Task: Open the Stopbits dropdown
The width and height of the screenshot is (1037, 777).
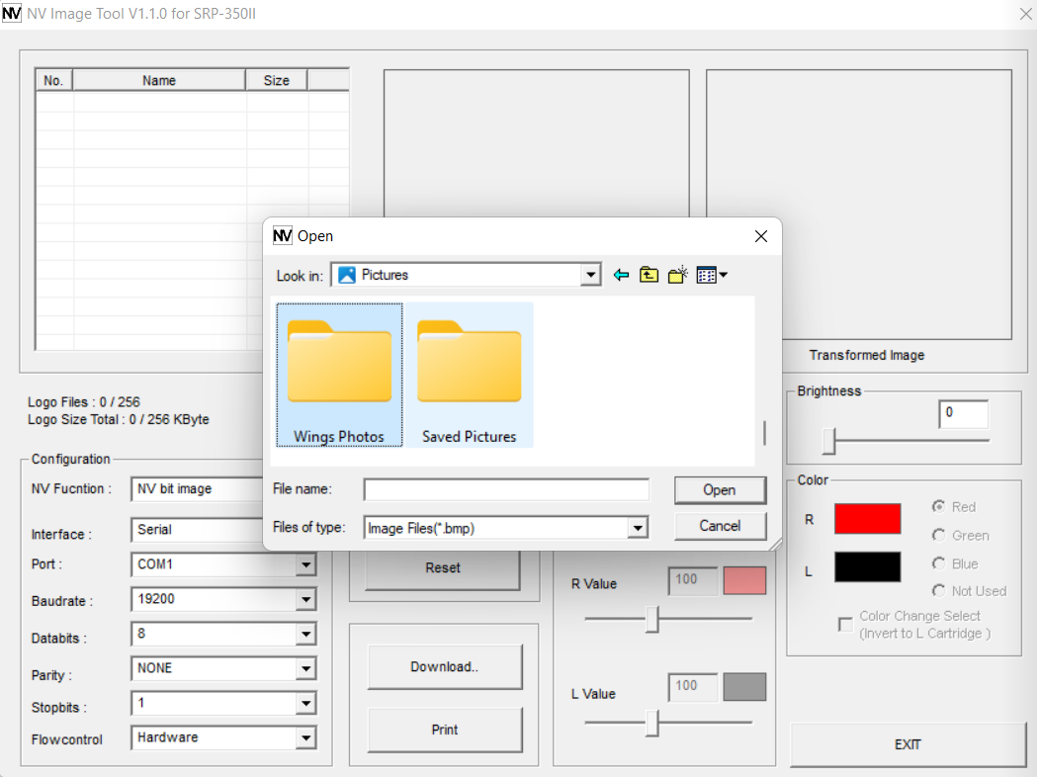Action: (x=306, y=704)
